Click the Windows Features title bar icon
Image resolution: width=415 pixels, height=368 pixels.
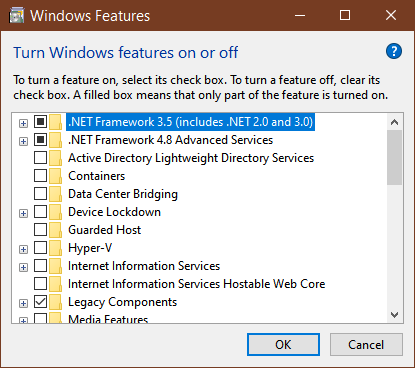click(x=16, y=16)
